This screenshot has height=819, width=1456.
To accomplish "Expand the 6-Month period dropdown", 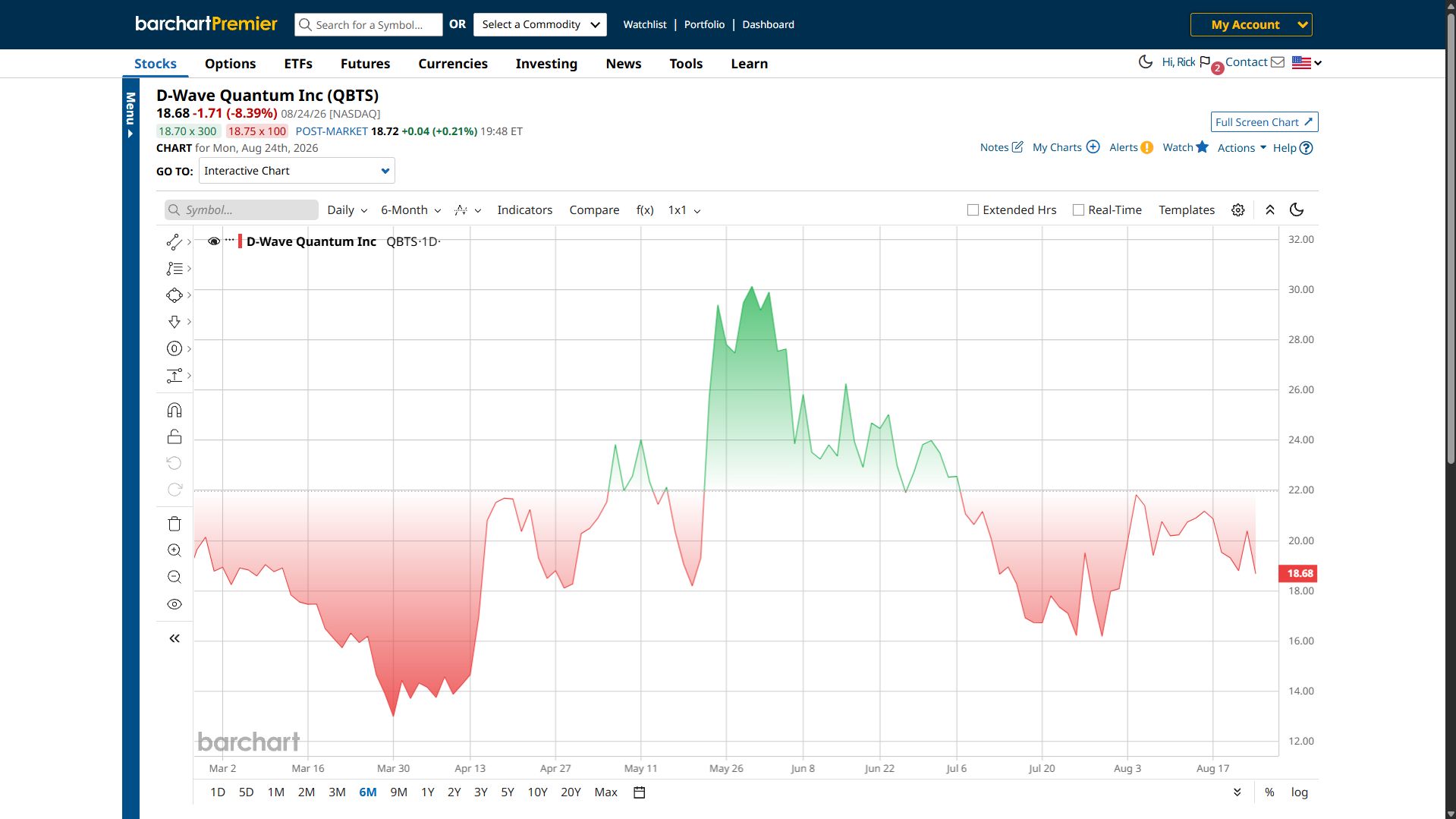I will [x=410, y=210].
